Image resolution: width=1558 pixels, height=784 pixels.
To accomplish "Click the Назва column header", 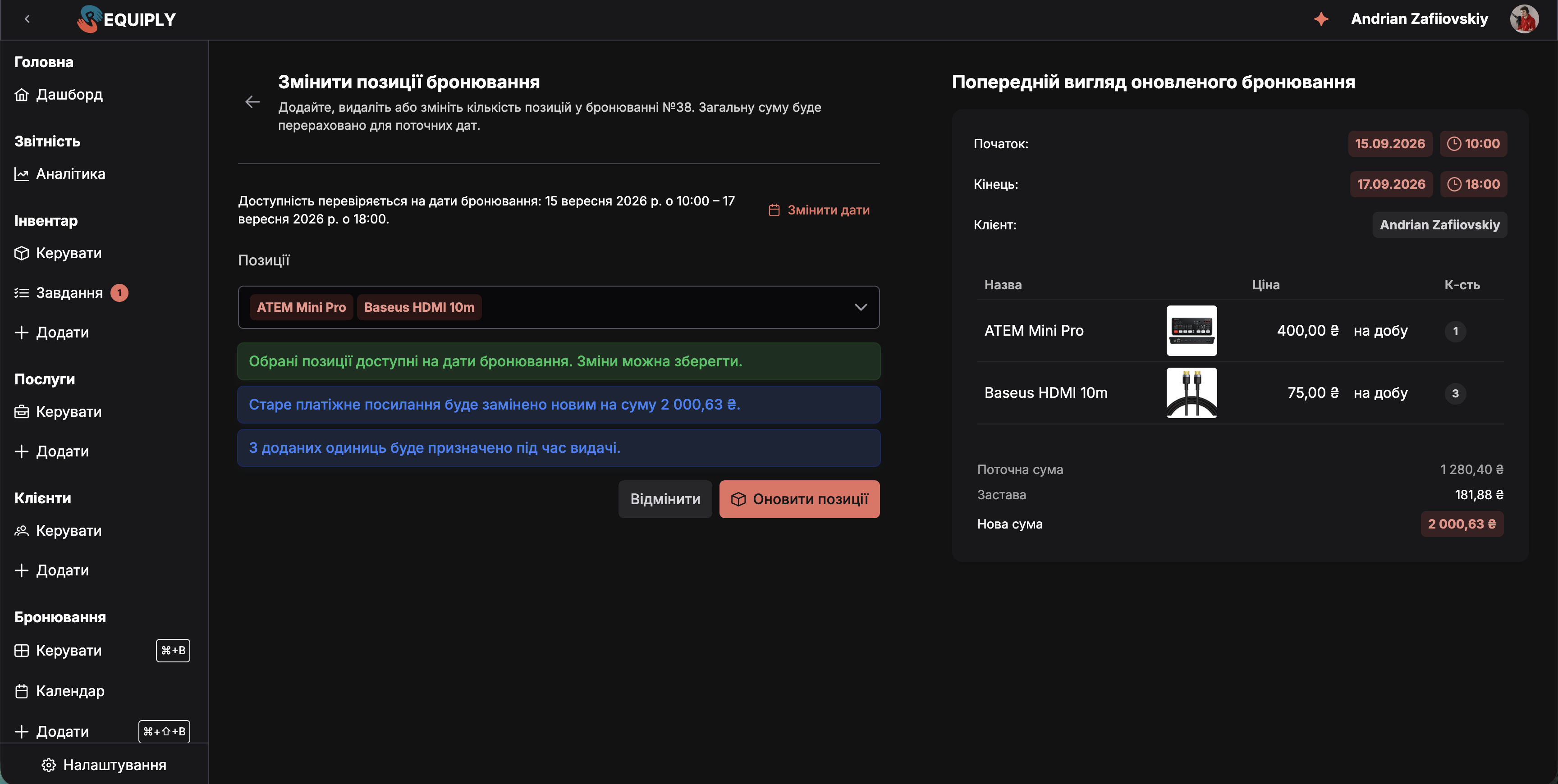I will (x=1003, y=285).
